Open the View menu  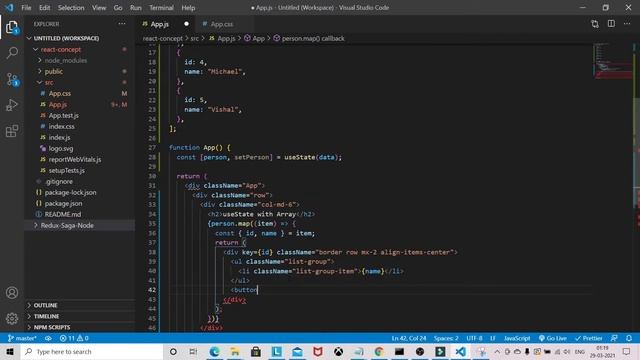[x=99, y=8]
